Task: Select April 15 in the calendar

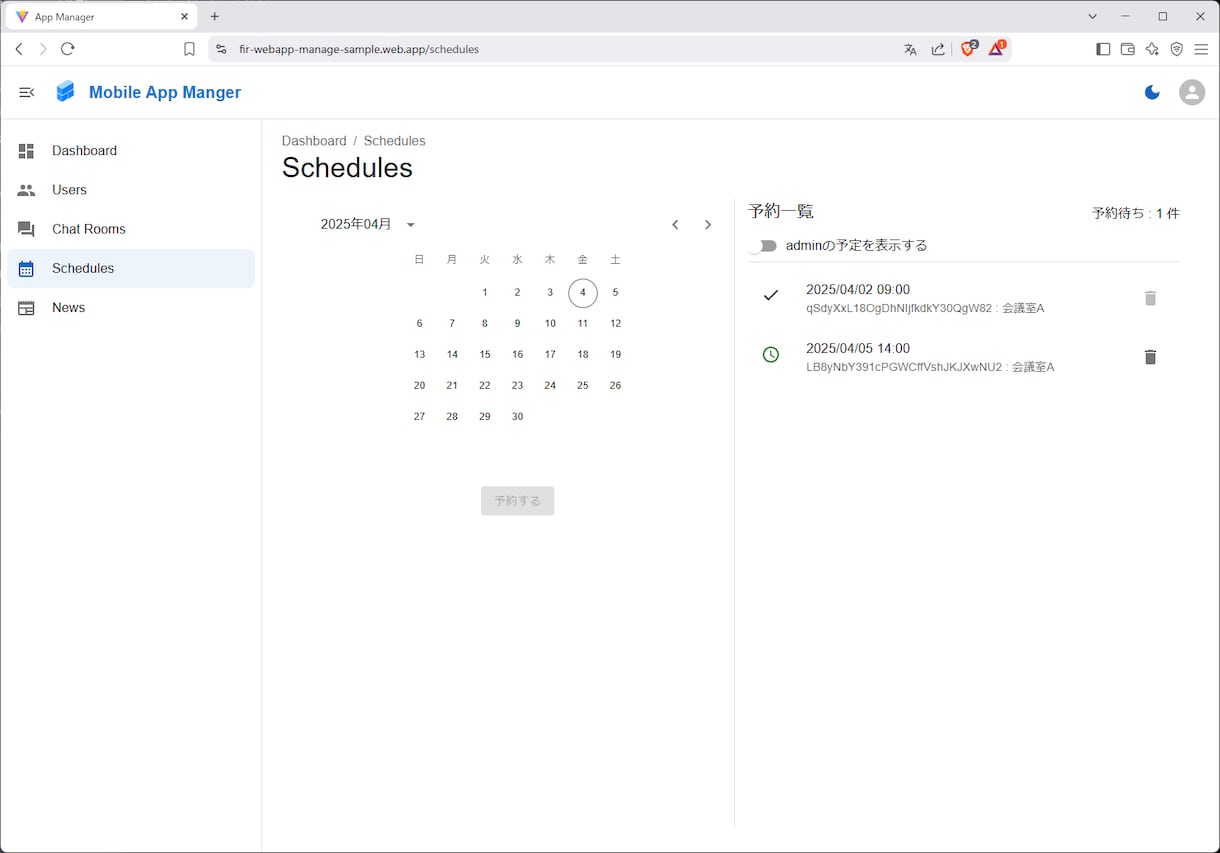Action: pos(485,355)
